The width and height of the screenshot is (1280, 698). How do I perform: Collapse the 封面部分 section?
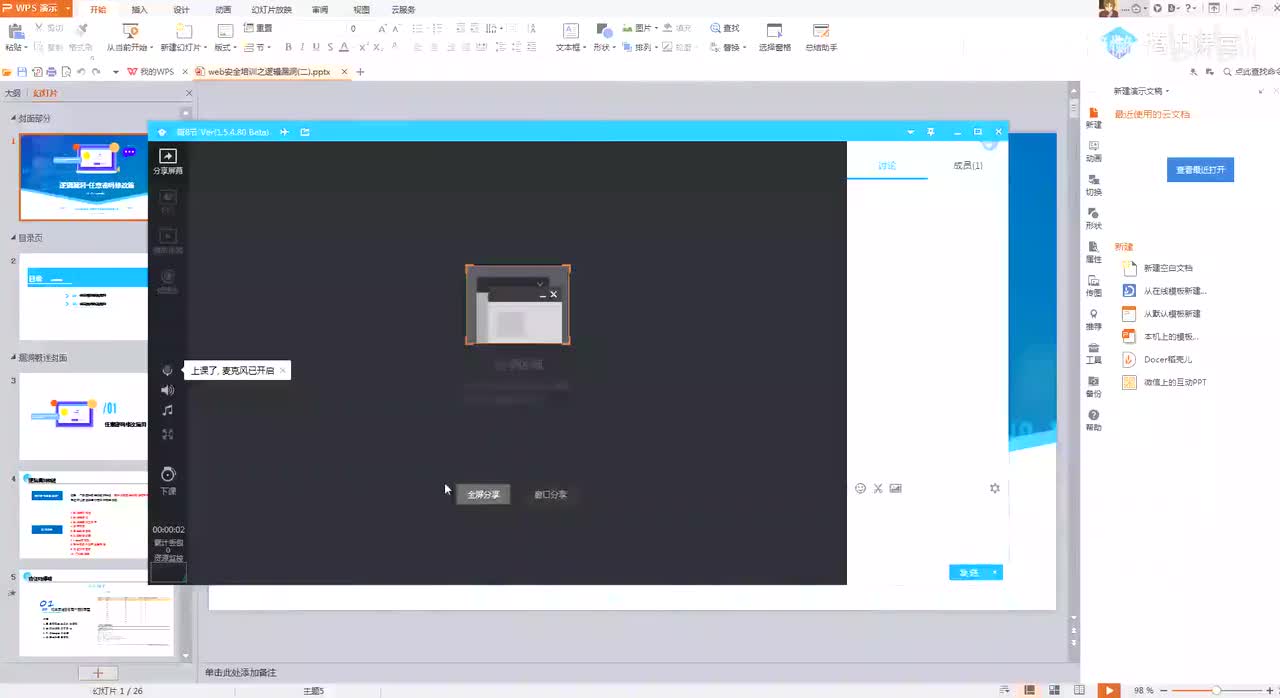pyautogui.click(x=15, y=119)
